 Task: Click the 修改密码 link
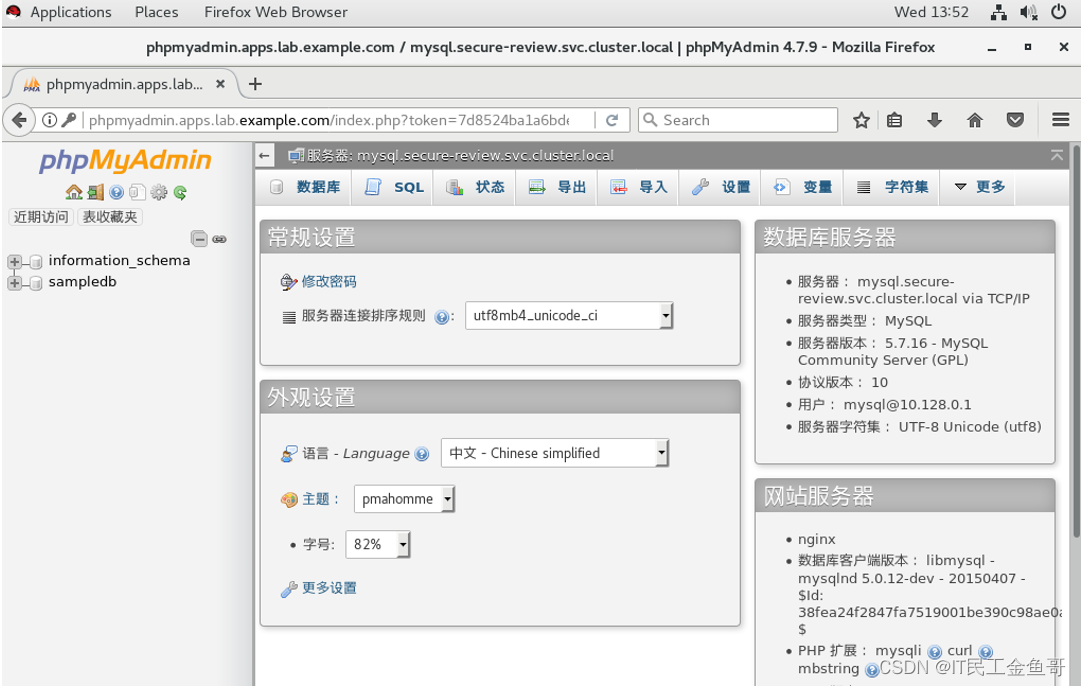tap(329, 281)
